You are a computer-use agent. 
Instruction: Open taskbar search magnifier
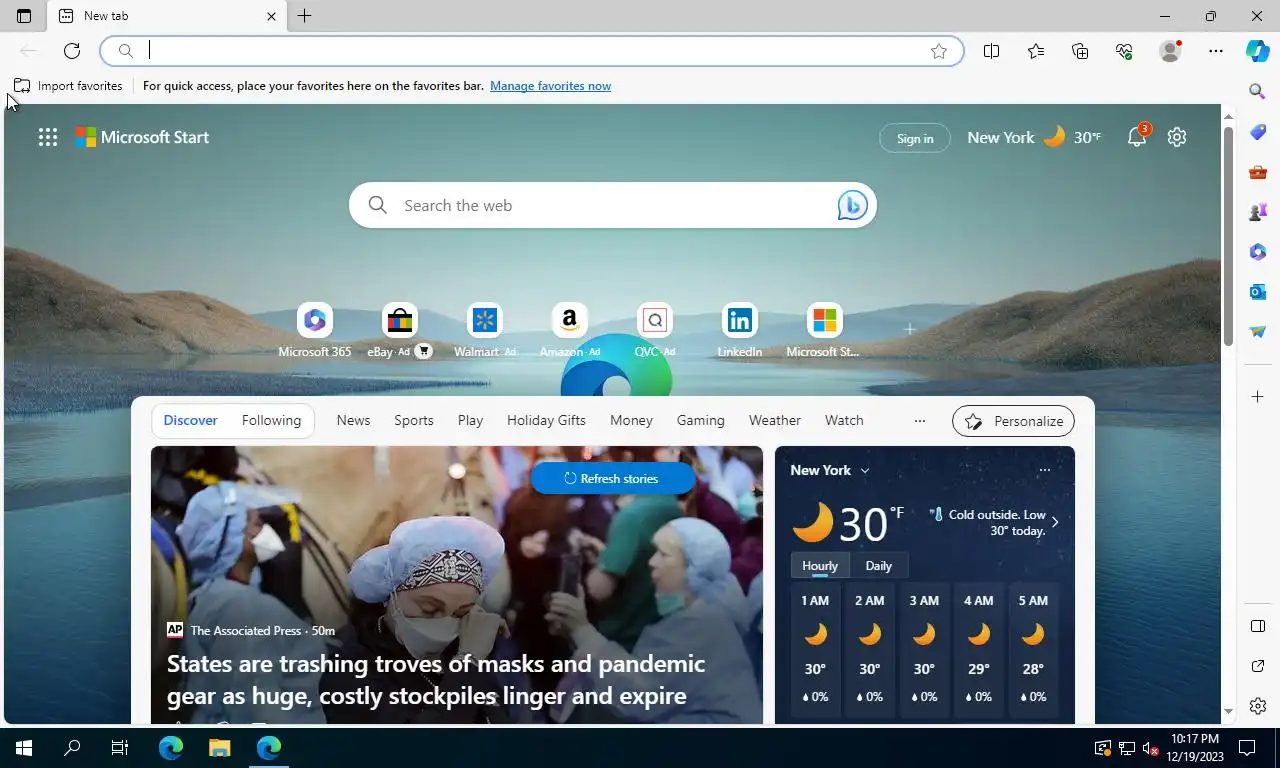pos(72,748)
